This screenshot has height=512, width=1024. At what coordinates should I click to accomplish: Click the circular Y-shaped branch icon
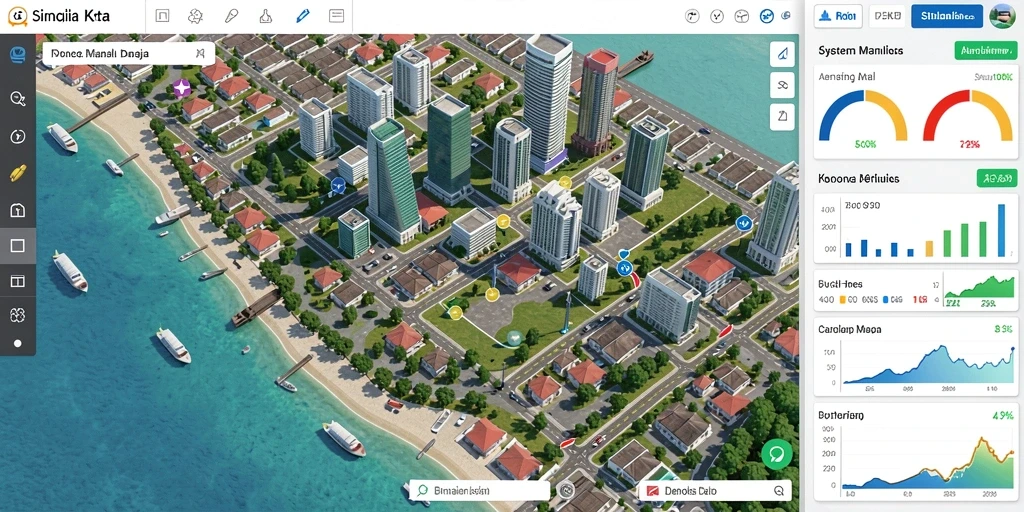[x=717, y=16]
